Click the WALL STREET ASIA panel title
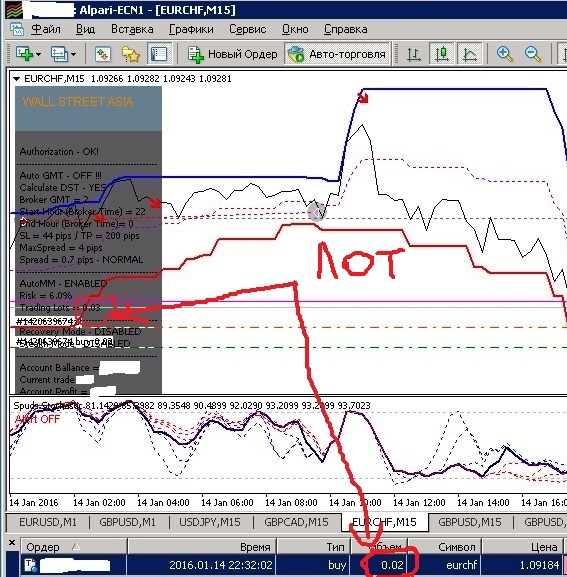The height and width of the screenshot is (577, 567). [x=78, y=102]
